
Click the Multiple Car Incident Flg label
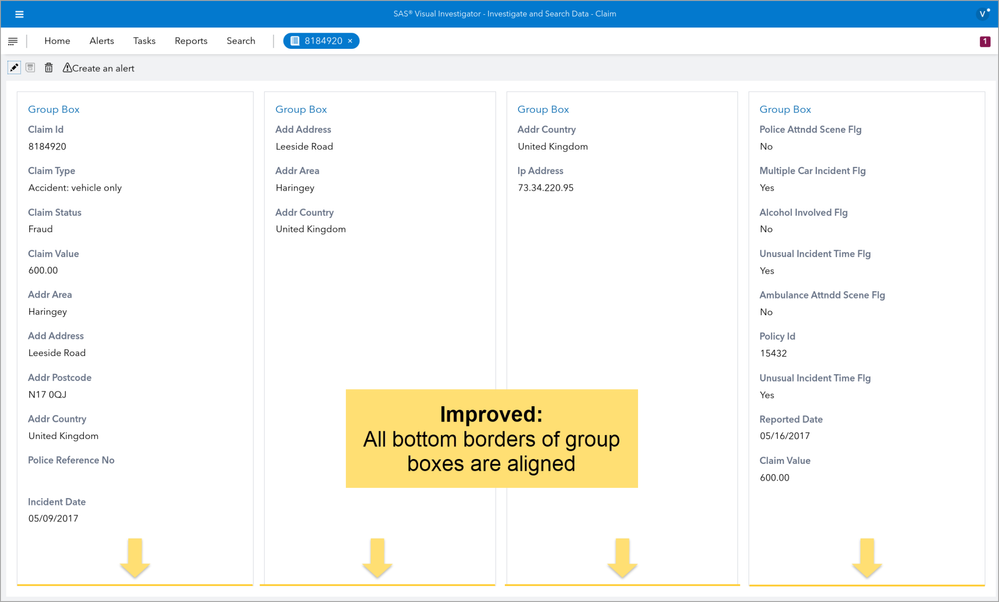coord(812,171)
